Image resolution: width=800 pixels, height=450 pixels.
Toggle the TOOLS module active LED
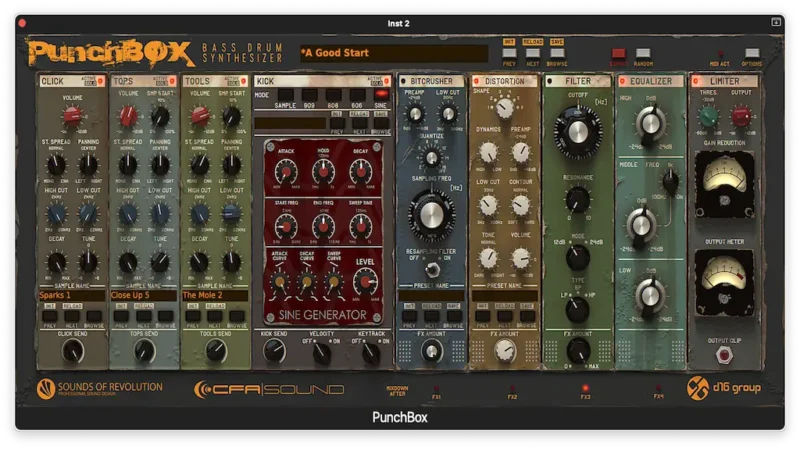click(244, 81)
